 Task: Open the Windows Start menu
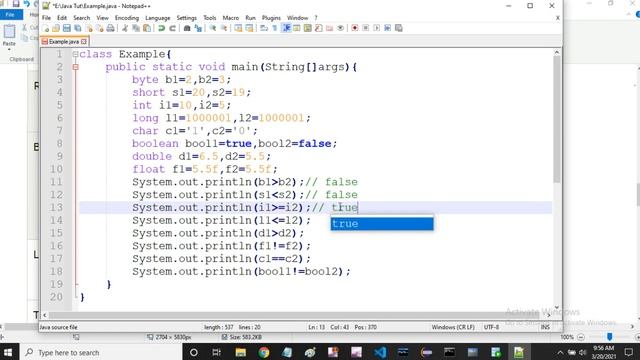[x=8, y=352]
